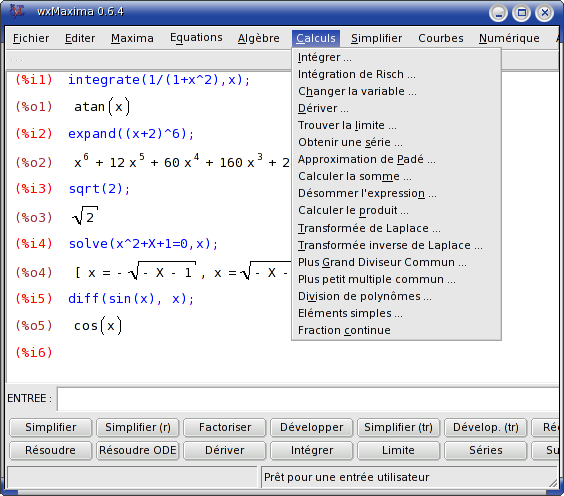Choose Plus Grand Diviseur Commun ...
Image resolution: width=564 pixels, height=496 pixels.
point(396,263)
